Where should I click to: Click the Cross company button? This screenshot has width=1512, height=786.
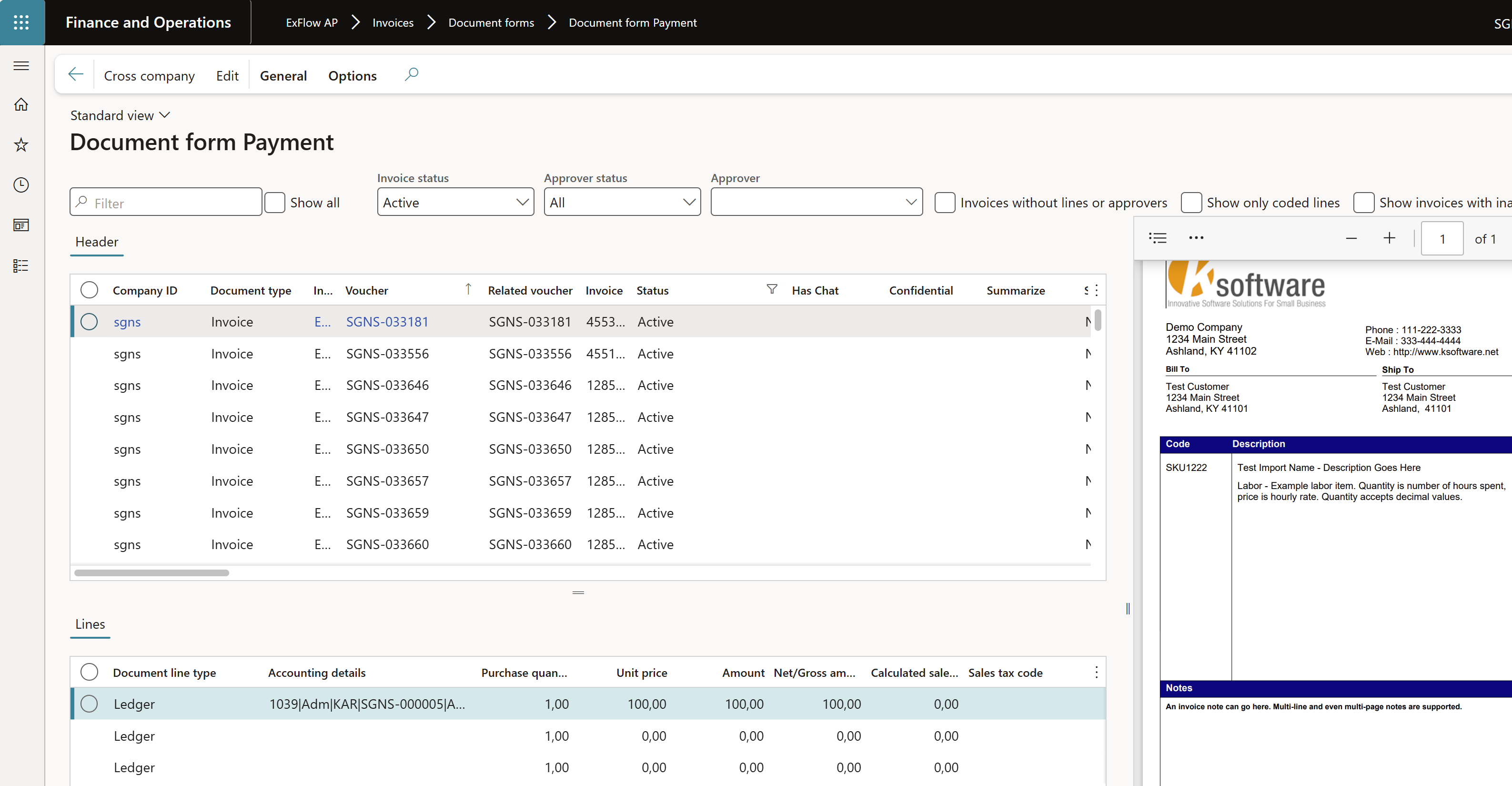149,75
